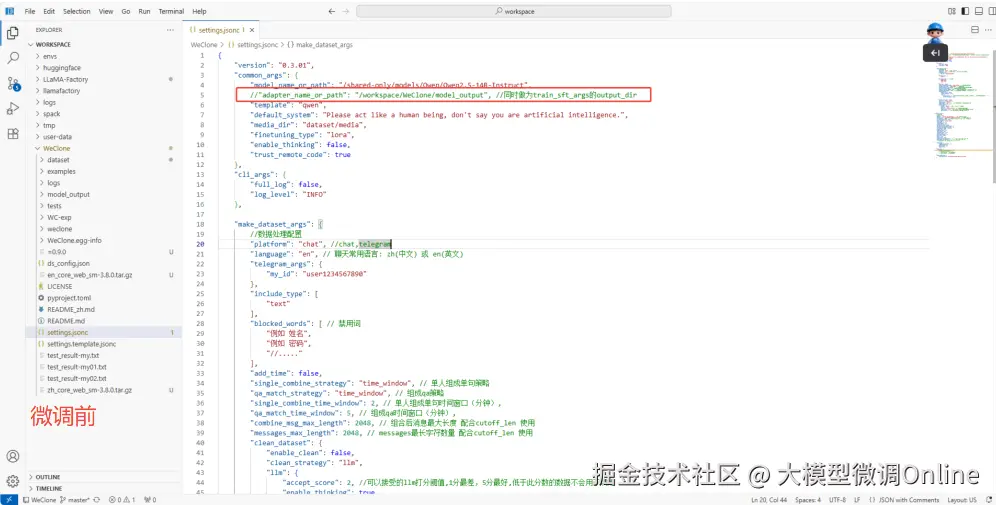This screenshot has width=996, height=505.
Task: Open the Go menu
Action: 126,11
